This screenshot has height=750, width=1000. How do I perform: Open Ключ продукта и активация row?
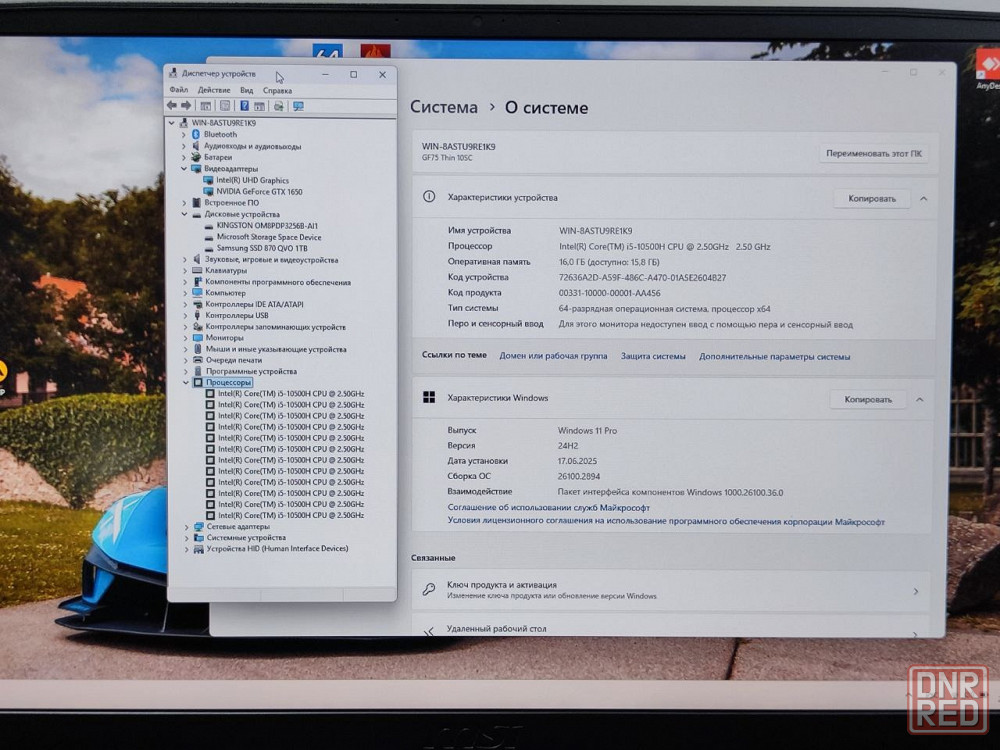[671, 590]
